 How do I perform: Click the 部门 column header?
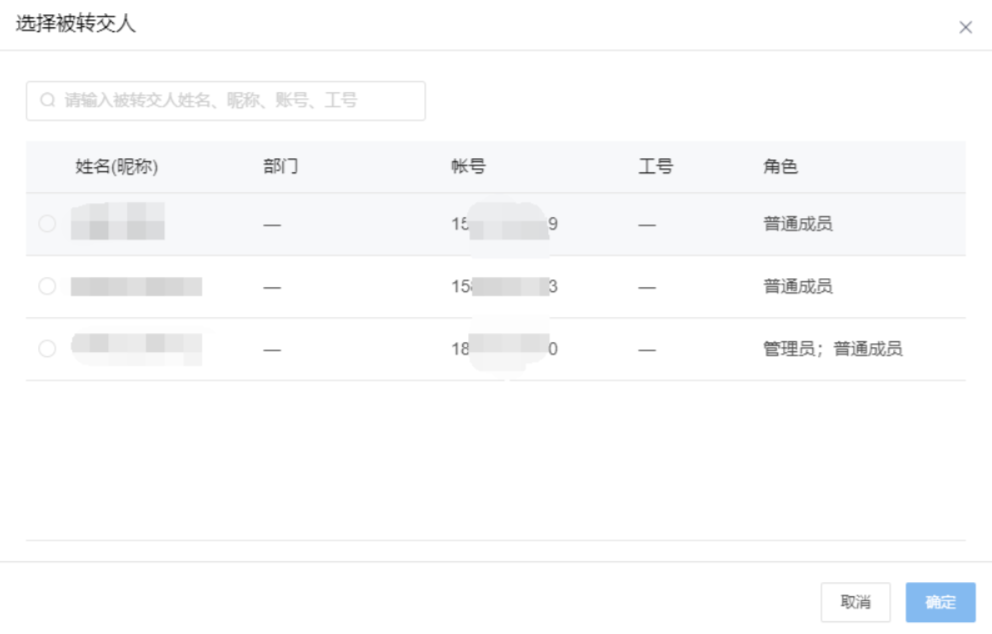[280, 167]
